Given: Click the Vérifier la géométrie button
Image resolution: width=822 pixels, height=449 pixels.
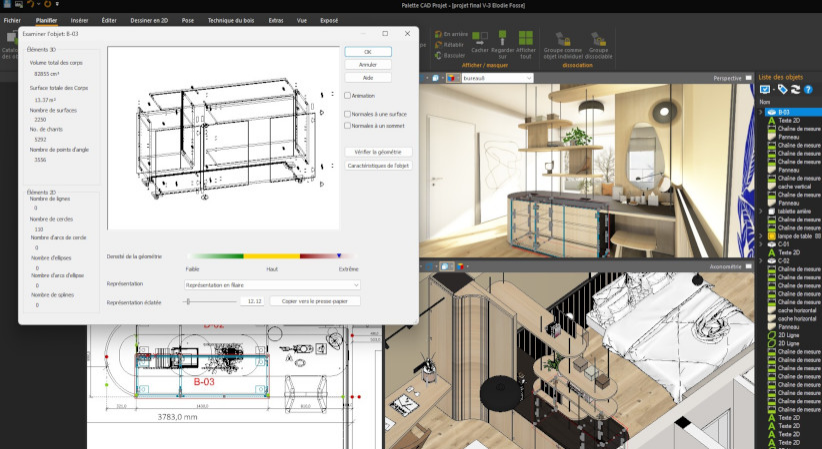Looking at the screenshot, I should coord(378,152).
